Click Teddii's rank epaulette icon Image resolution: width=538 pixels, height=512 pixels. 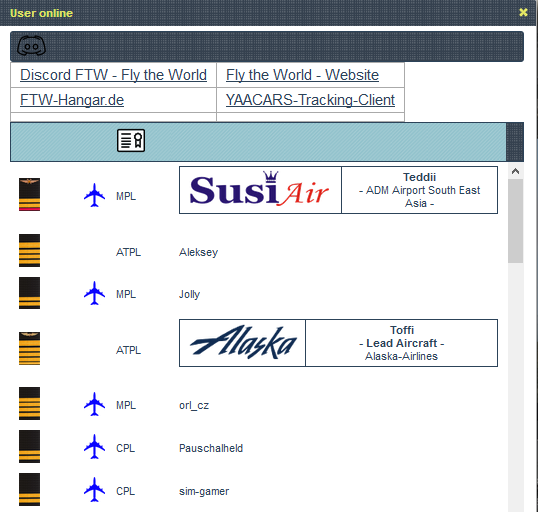[30, 194]
